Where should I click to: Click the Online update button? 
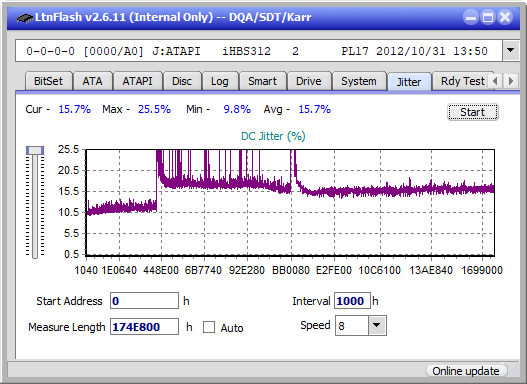click(x=466, y=371)
